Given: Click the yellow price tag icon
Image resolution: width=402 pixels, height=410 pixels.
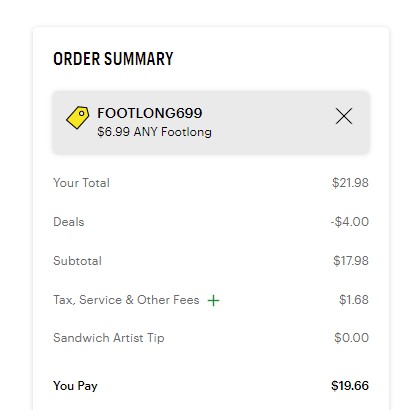Looking at the screenshot, I should click(78, 117).
